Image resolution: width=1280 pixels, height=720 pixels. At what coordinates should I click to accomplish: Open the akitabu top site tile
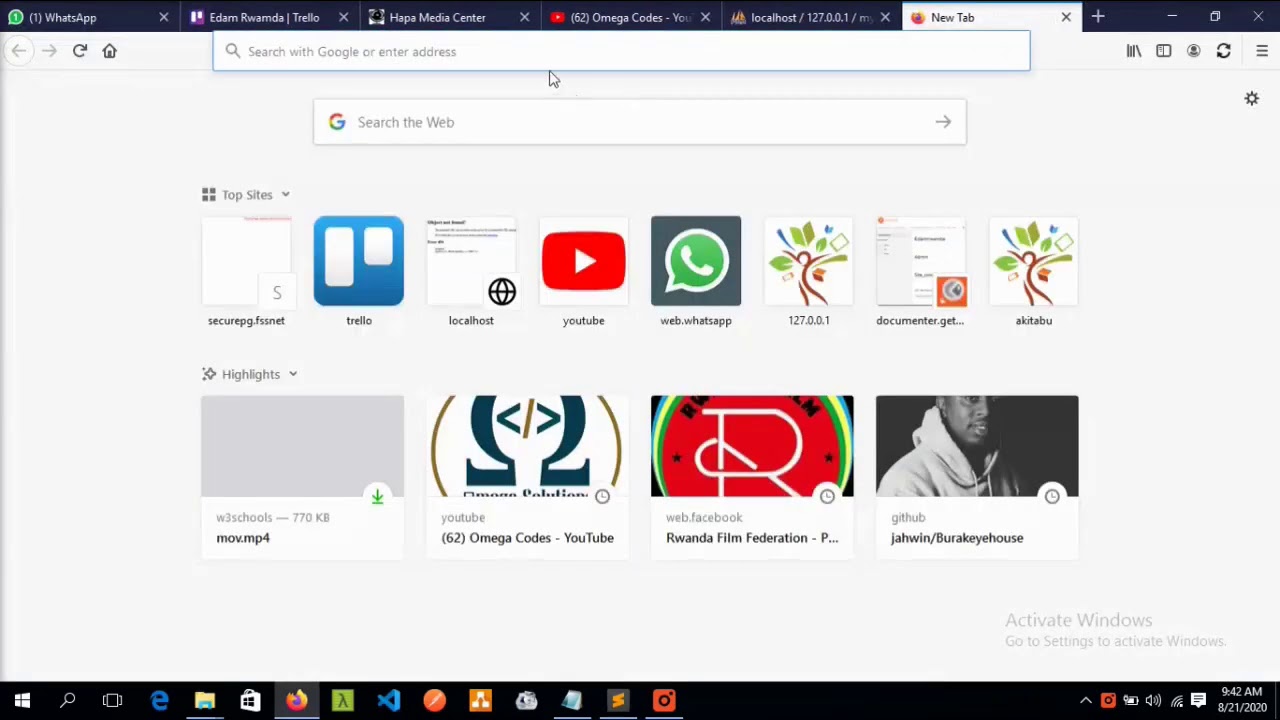point(1034,272)
